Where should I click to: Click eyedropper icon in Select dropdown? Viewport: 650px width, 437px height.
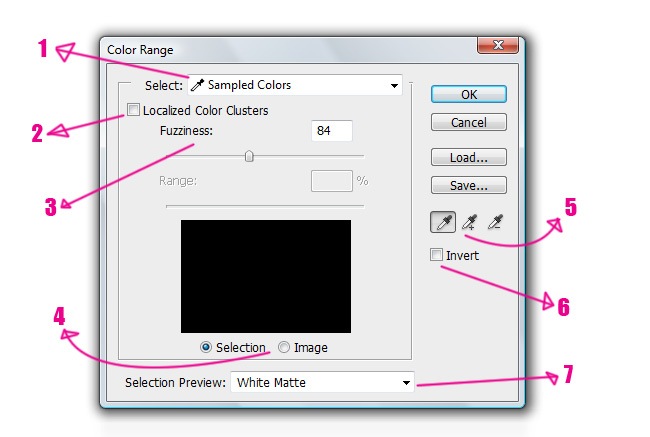coord(197,85)
